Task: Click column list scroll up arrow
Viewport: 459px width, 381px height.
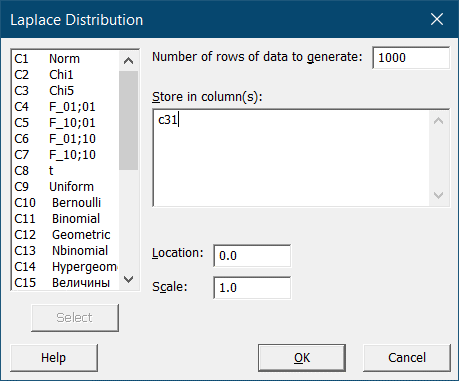Action: click(x=128, y=61)
